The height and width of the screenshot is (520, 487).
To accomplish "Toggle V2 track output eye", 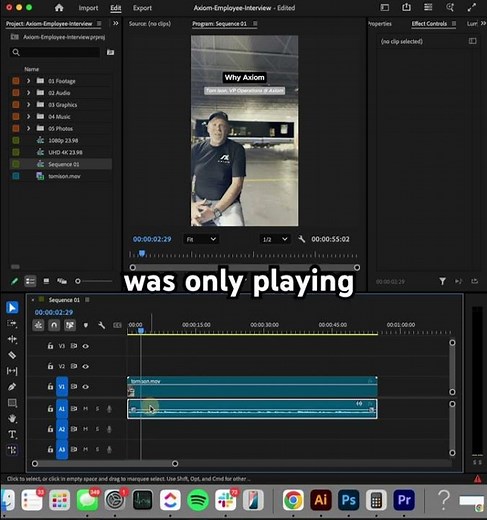I will (85, 366).
